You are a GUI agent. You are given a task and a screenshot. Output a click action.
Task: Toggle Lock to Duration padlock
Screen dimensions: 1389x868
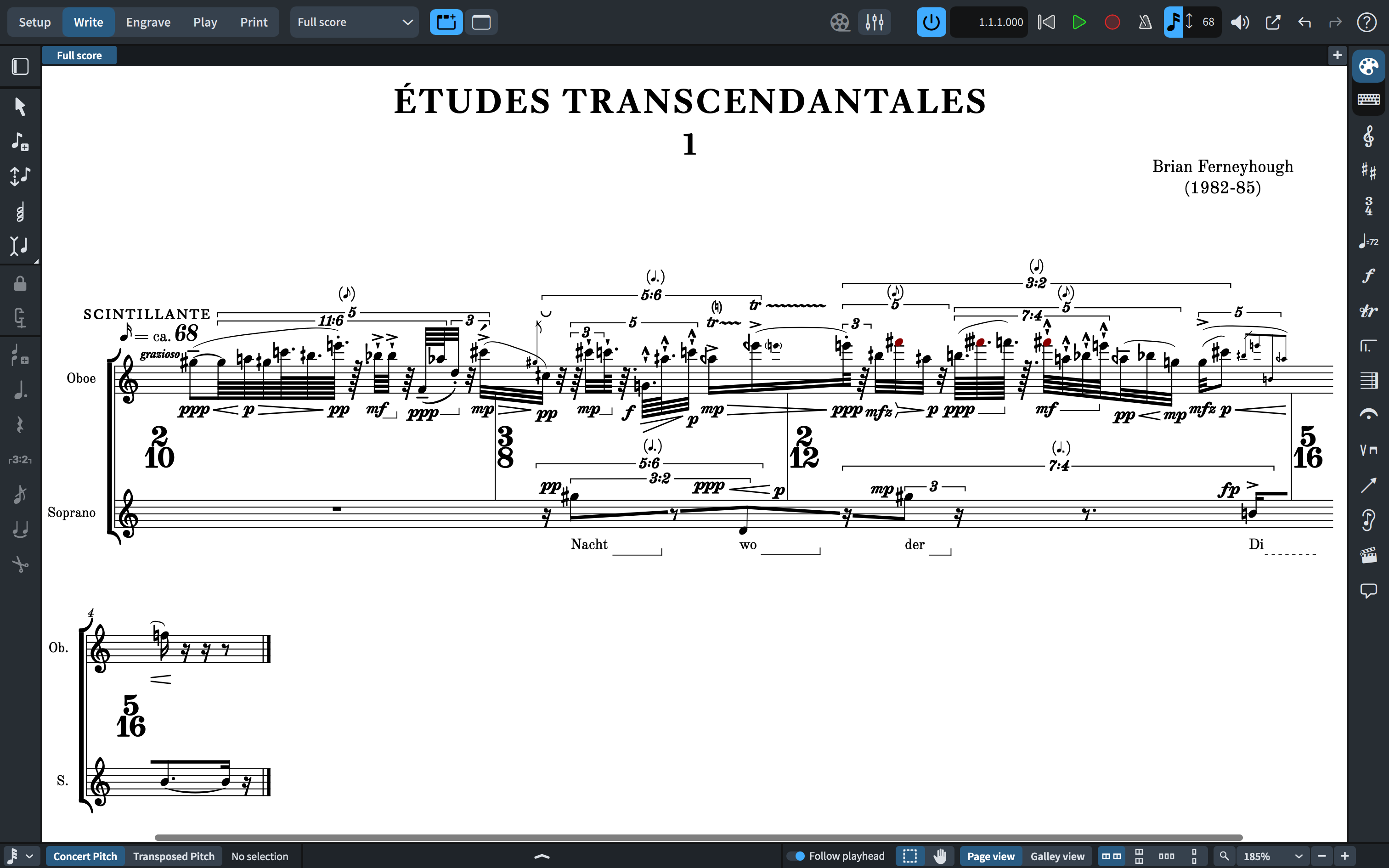(20, 283)
